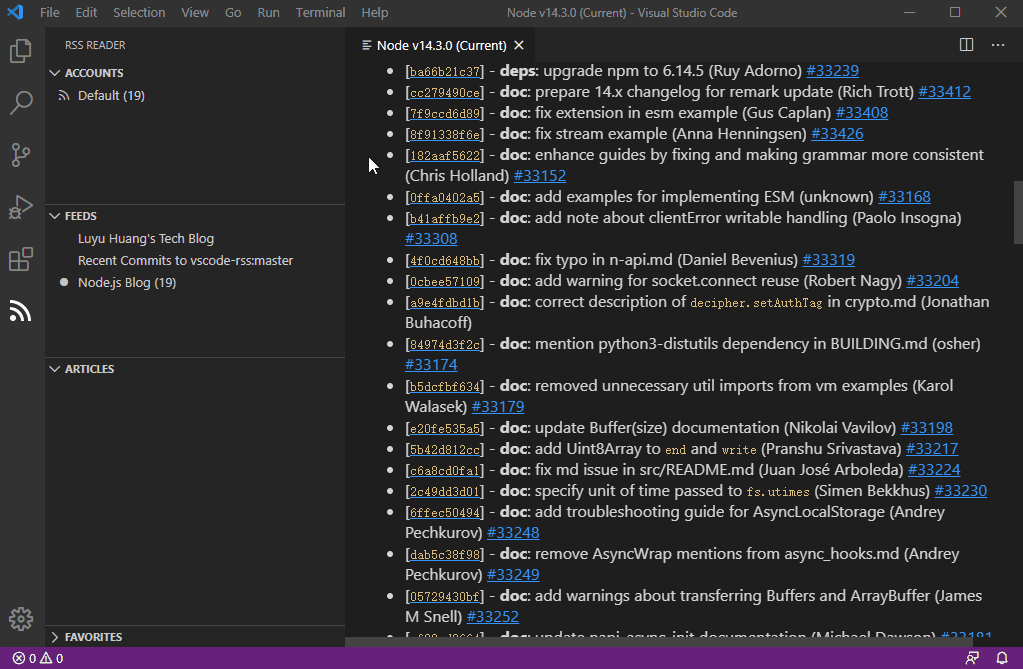Open the Manage gear settings icon

(x=21, y=618)
